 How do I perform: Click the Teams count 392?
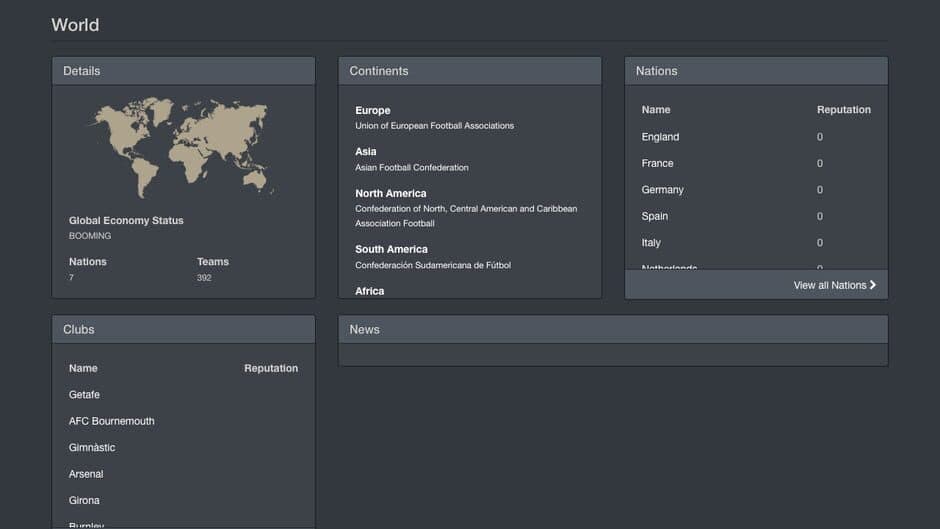204,278
